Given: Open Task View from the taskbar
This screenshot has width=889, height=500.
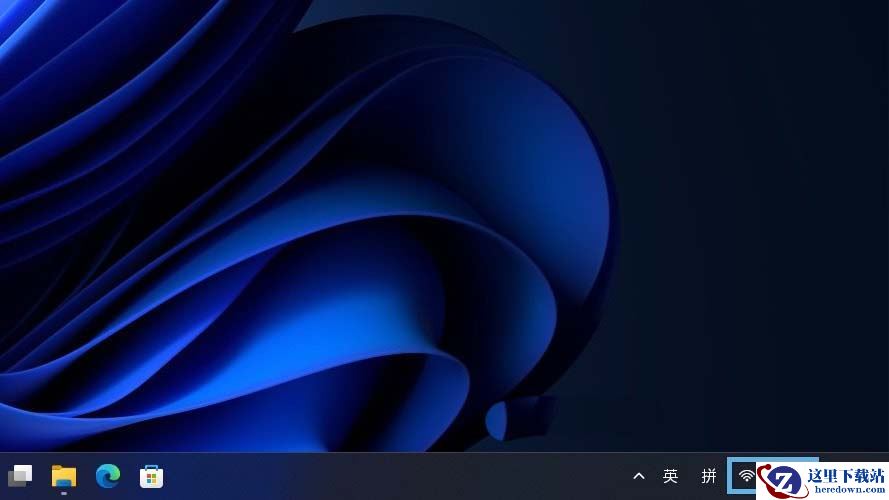Looking at the screenshot, I should 20,476.
